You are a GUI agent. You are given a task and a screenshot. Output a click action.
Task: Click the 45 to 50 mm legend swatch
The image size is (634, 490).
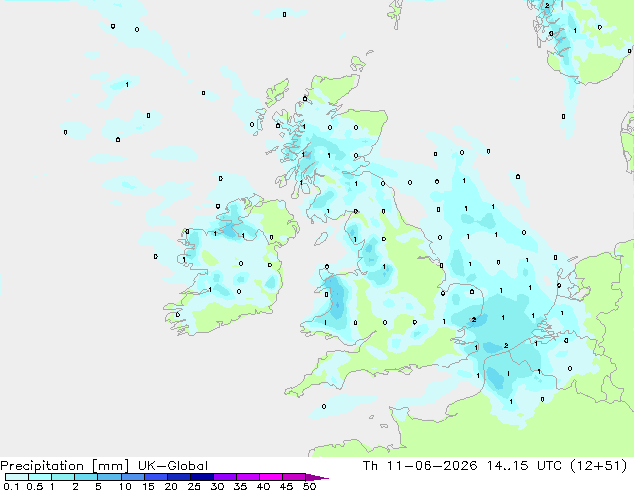294,477
